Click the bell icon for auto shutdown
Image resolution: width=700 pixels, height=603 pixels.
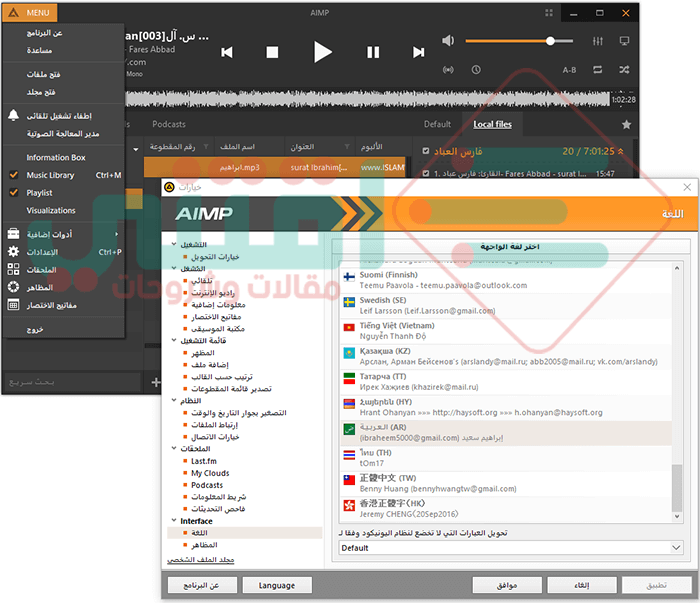point(13,115)
